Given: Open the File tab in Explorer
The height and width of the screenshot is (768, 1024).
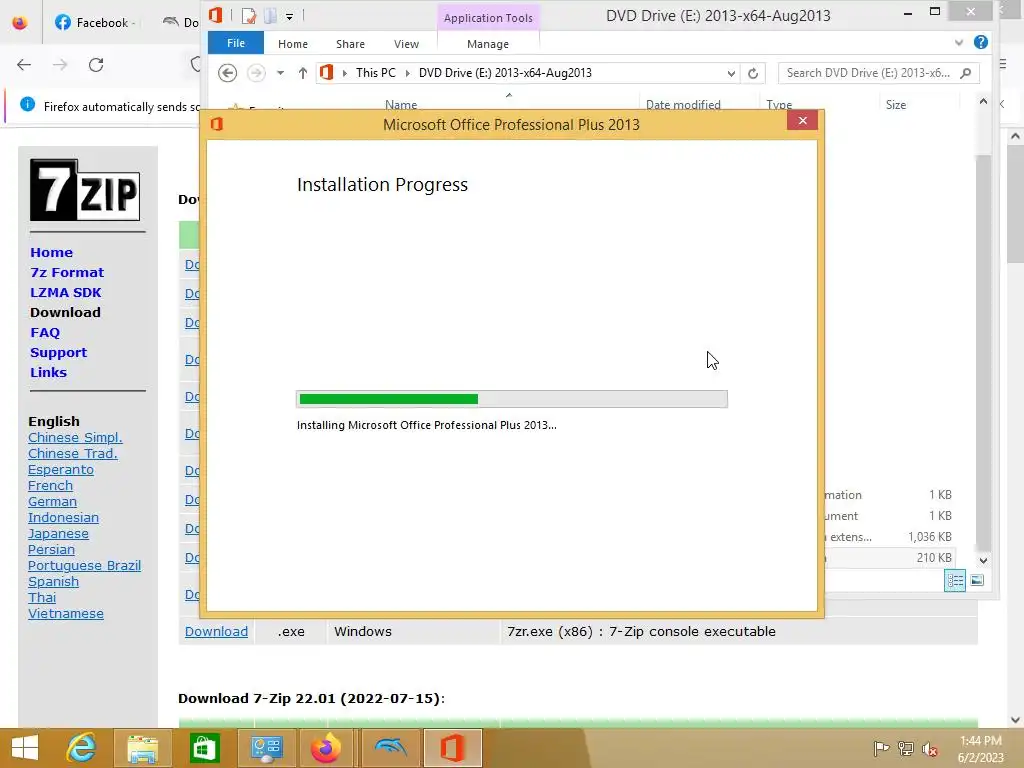Looking at the screenshot, I should coord(236,43).
